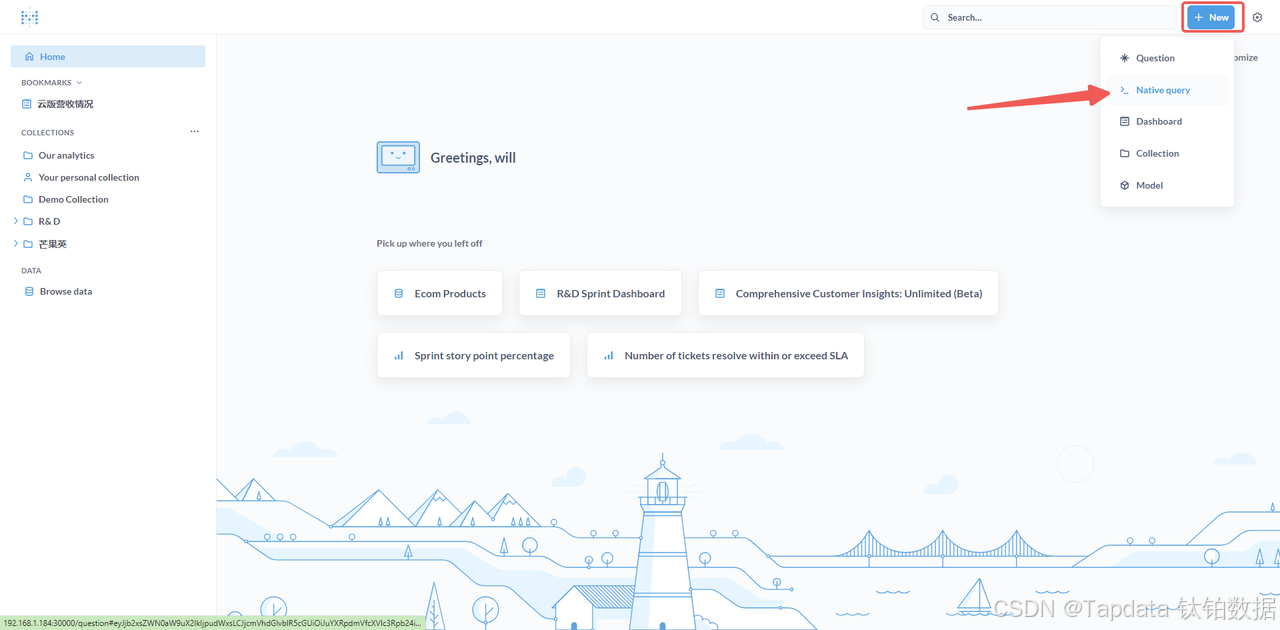Open Number of tickets resolve within SLA card
The width and height of the screenshot is (1280, 630).
pyautogui.click(x=725, y=356)
